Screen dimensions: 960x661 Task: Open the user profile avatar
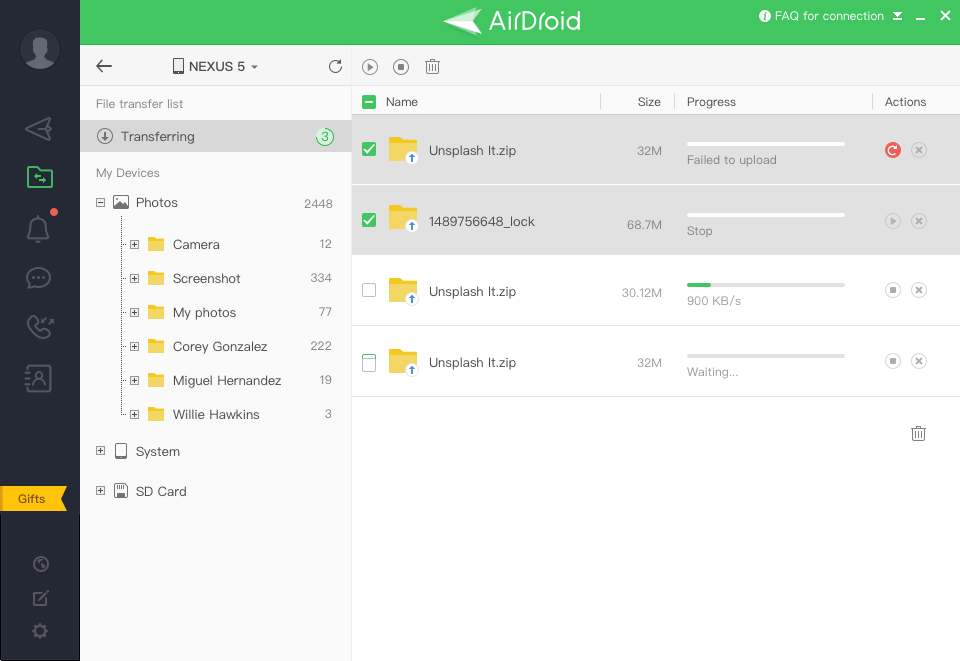[x=40, y=49]
